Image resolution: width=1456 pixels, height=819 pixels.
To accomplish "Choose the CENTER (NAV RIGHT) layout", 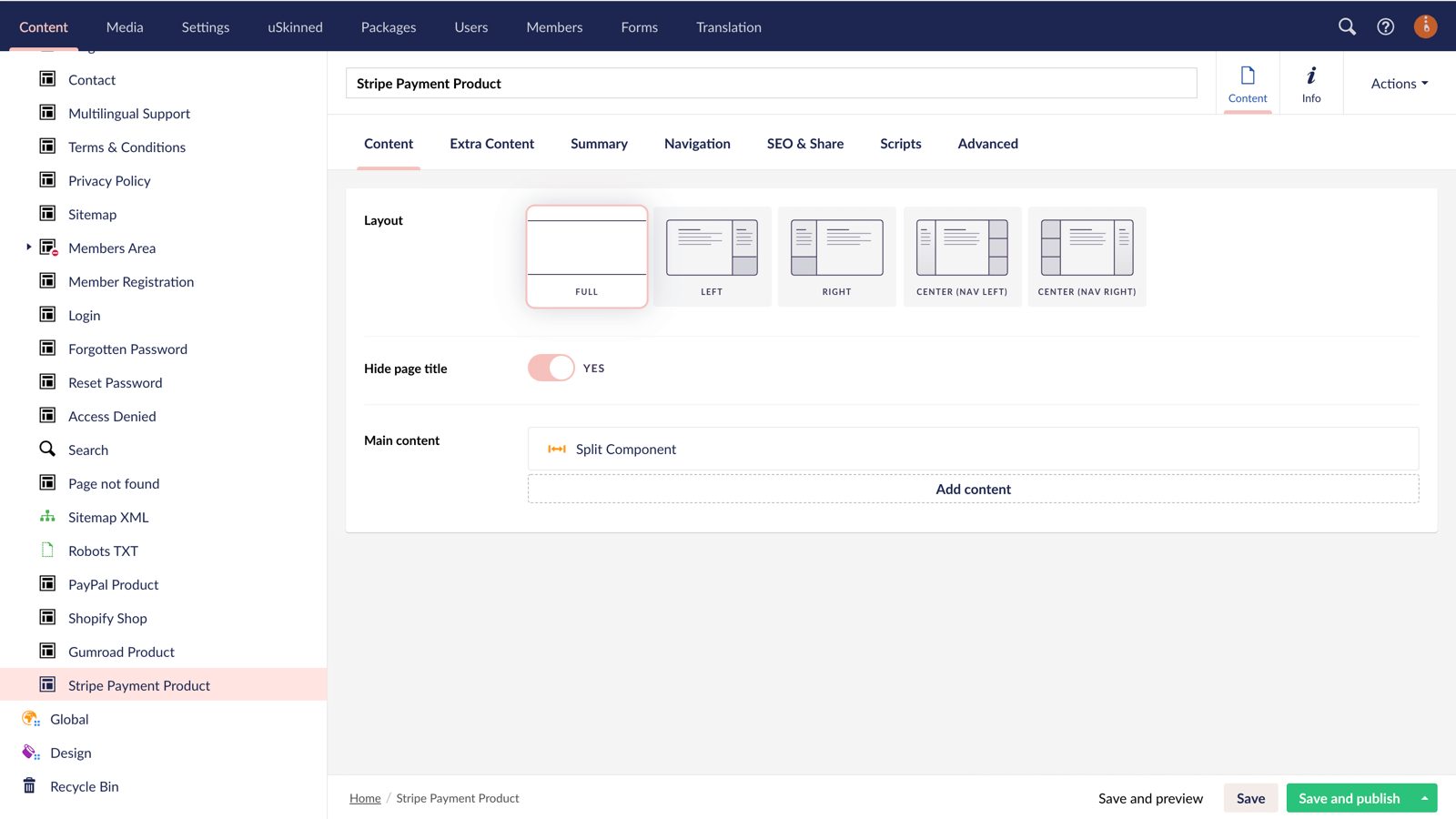I will [1087, 256].
